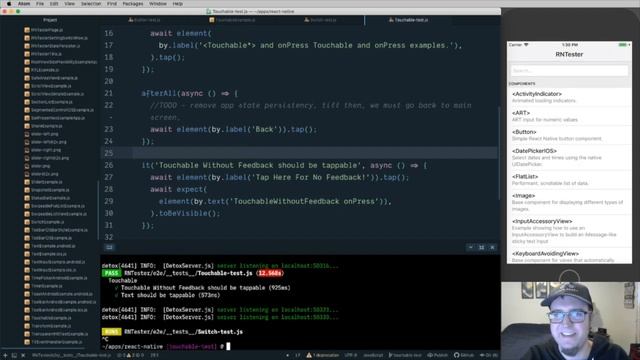Open <DatePickerIOS> example in RNTester simulator

569,157
